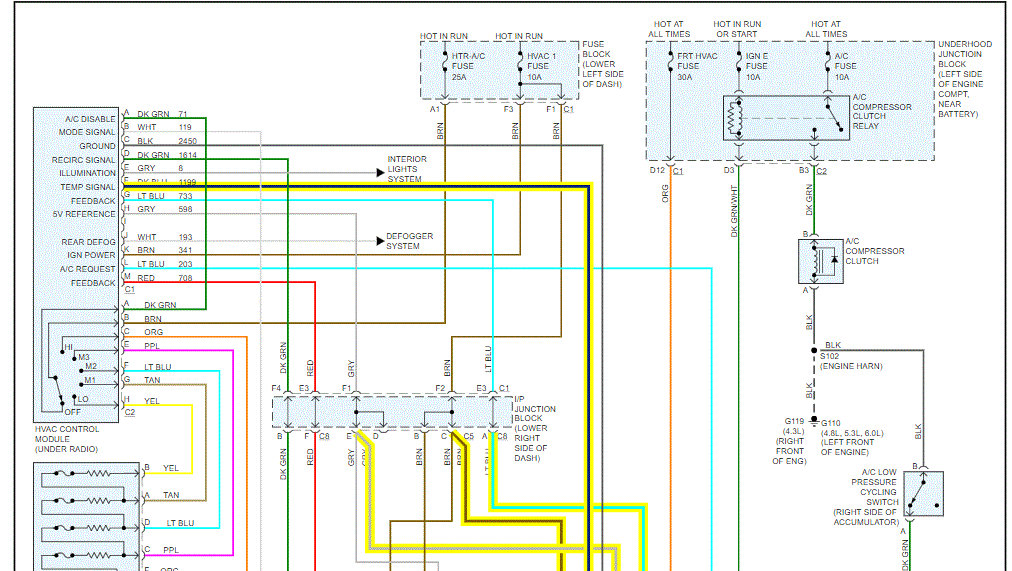
Task: Click the A/C compressor clutch coil symbol
Action: (820, 261)
